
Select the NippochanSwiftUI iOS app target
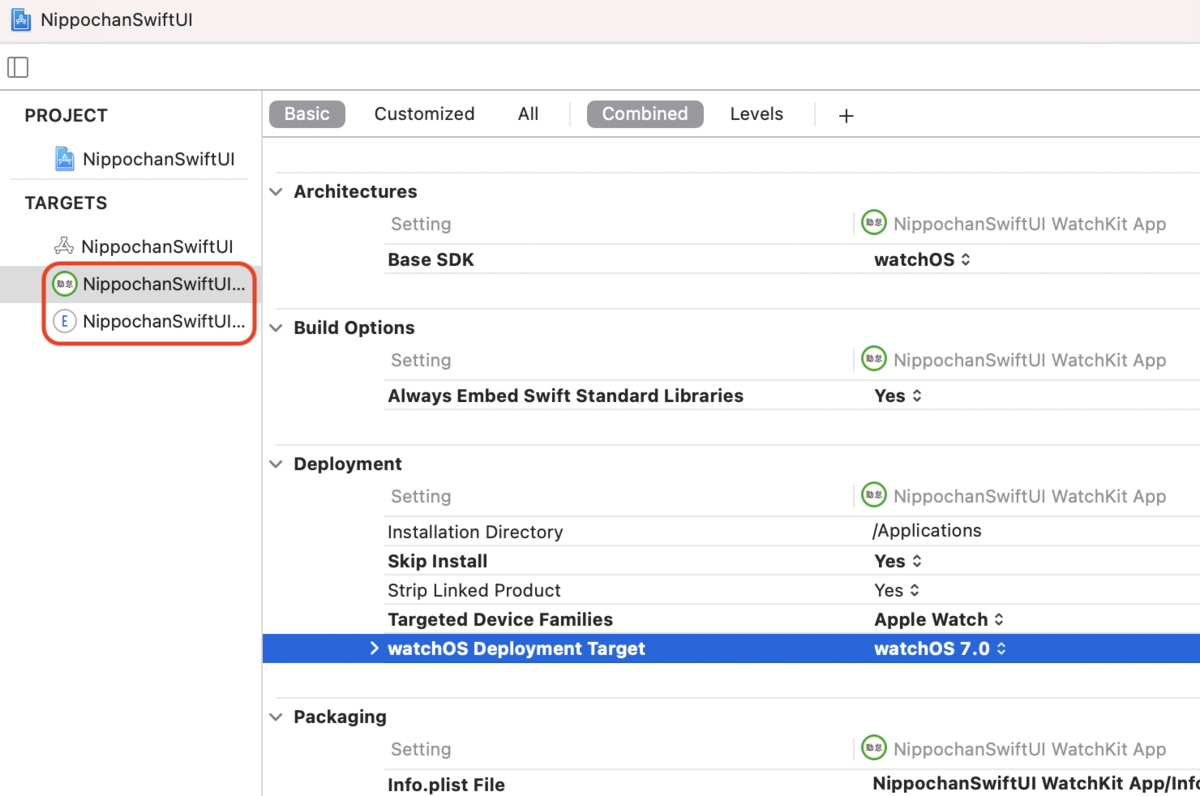pos(142,246)
